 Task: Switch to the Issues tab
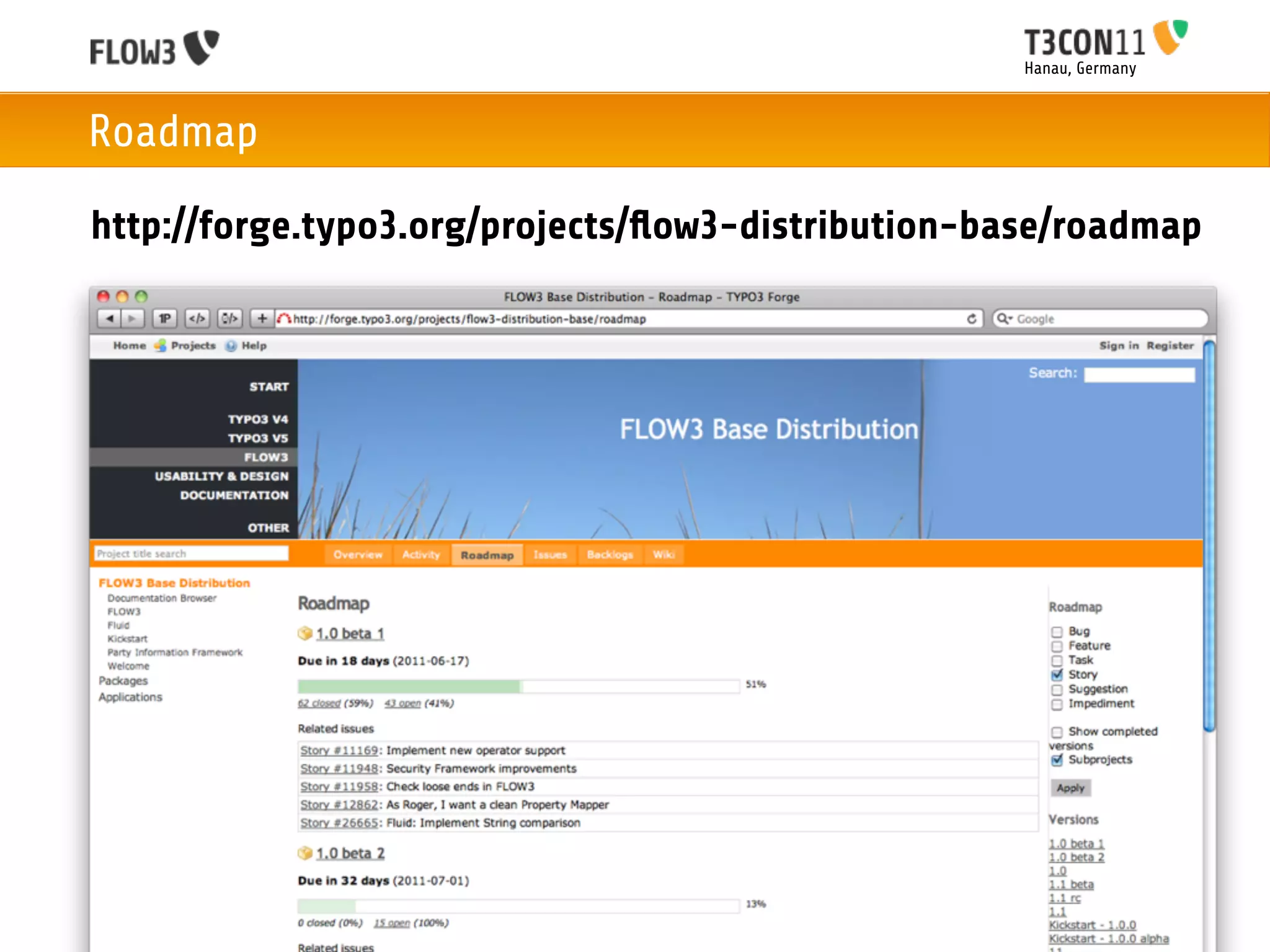click(x=550, y=555)
